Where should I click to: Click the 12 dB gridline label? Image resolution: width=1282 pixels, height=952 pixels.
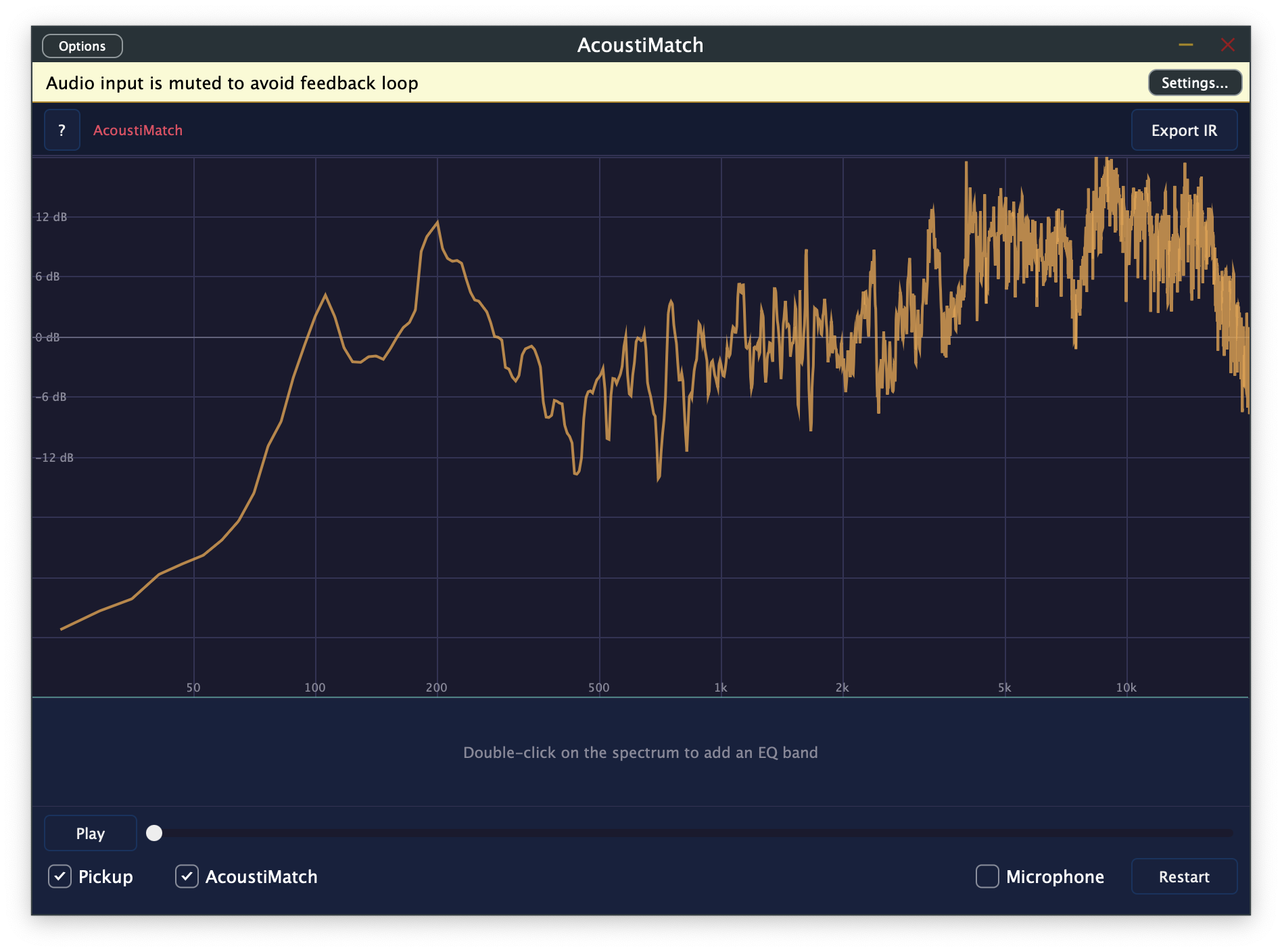click(x=51, y=216)
